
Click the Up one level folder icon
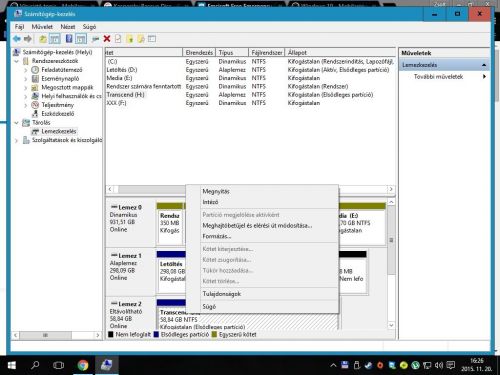(x=43, y=39)
